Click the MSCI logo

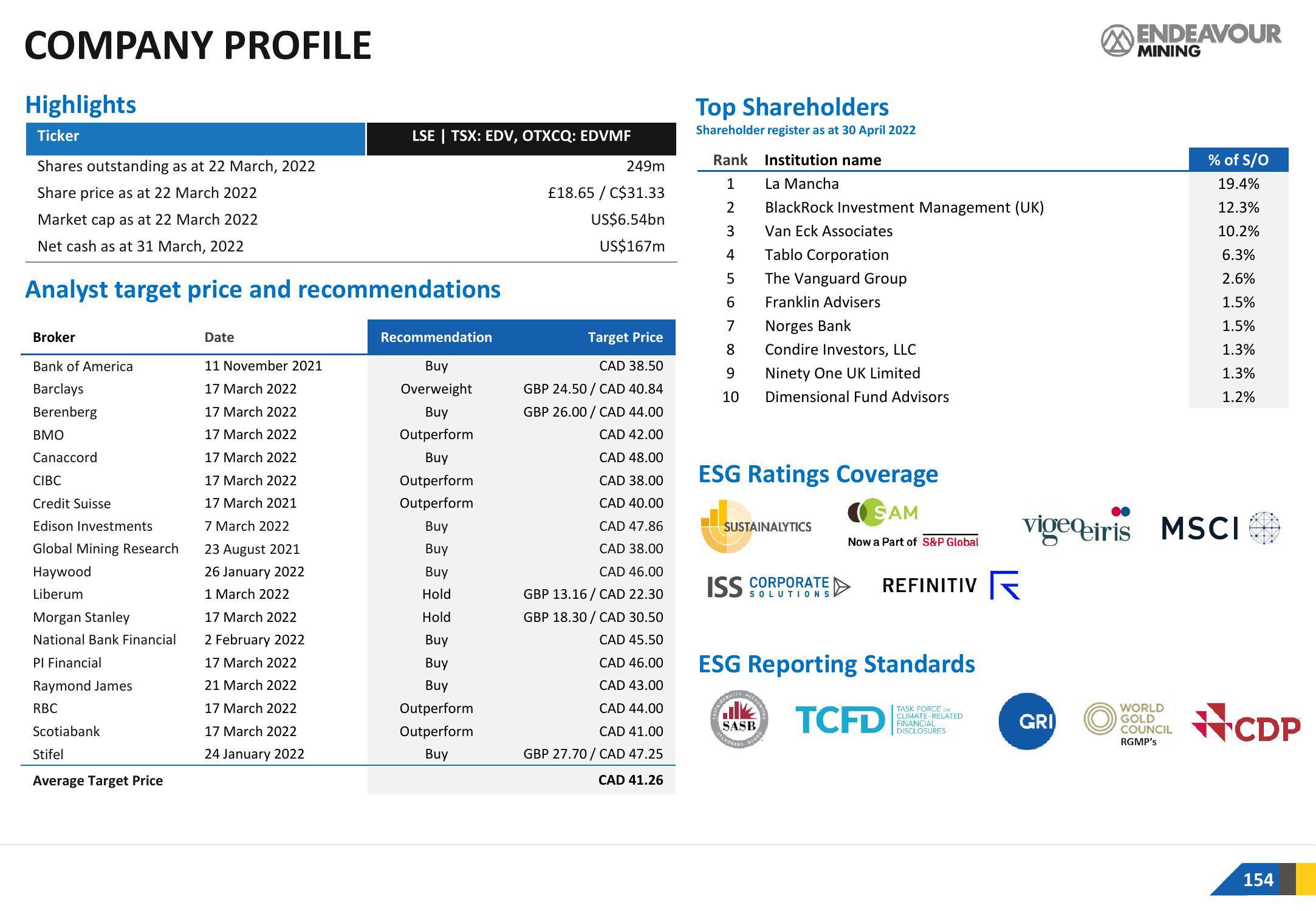point(1221,527)
